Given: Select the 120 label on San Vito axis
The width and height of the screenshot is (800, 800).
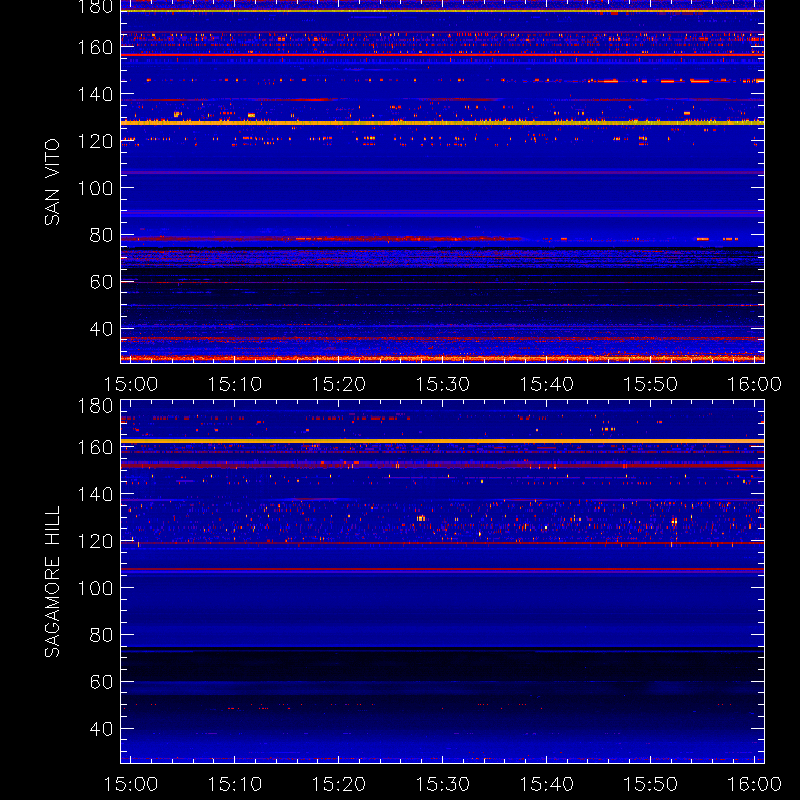Looking at the screenshot, I should click(x=95, y=141).
